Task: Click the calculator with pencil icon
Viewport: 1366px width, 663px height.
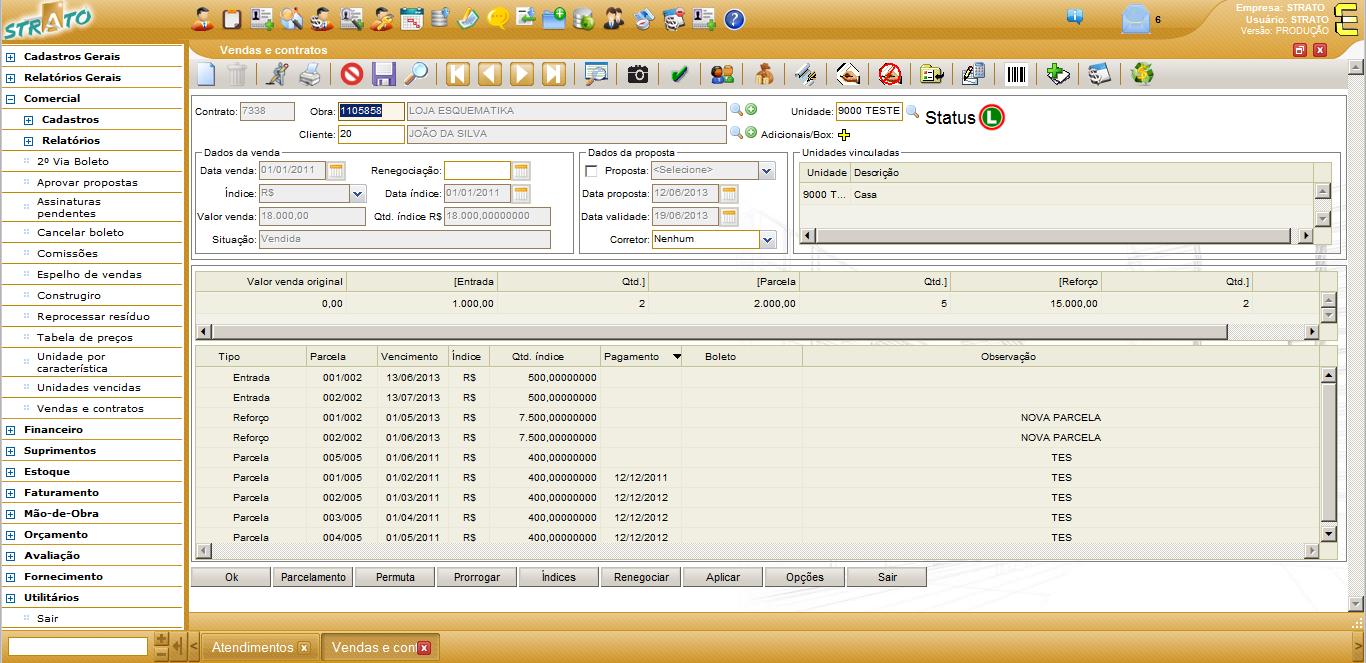Action: pos(974,74)
